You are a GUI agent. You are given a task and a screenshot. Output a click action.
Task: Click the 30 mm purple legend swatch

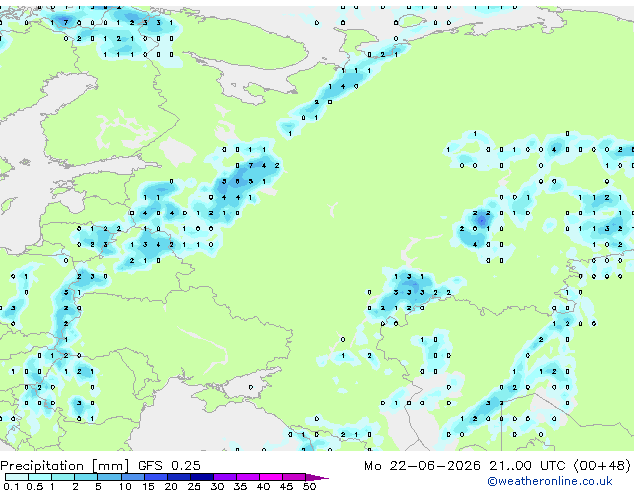225,477
